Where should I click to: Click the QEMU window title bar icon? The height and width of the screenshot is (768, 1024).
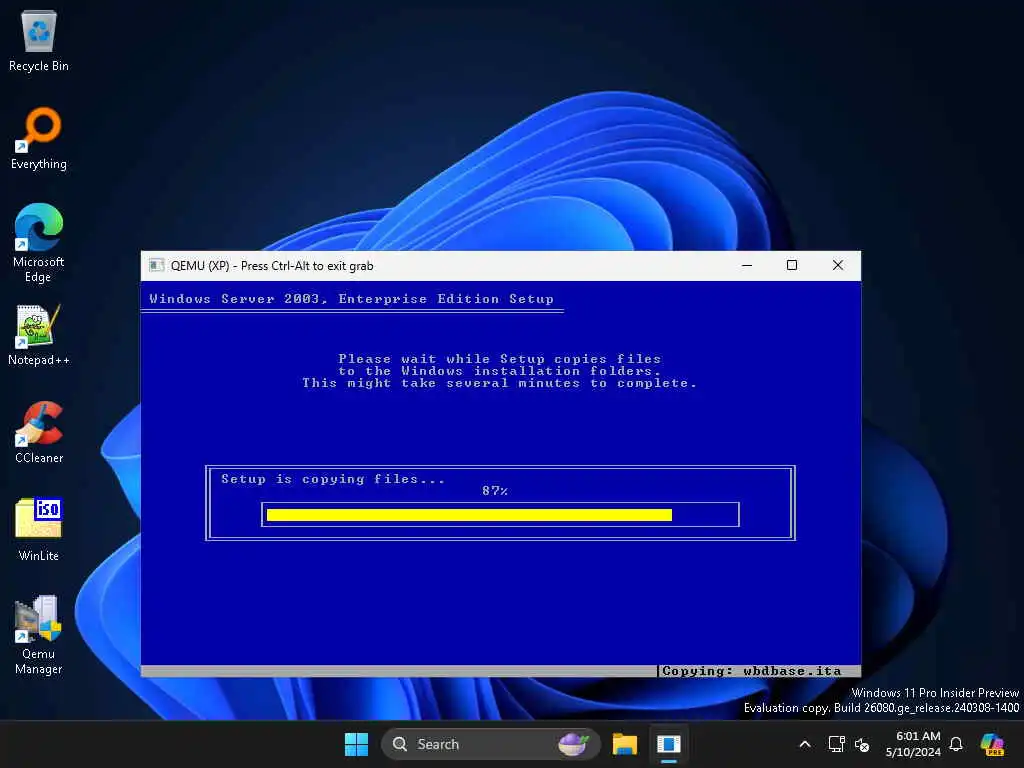(x=156, y=266)
